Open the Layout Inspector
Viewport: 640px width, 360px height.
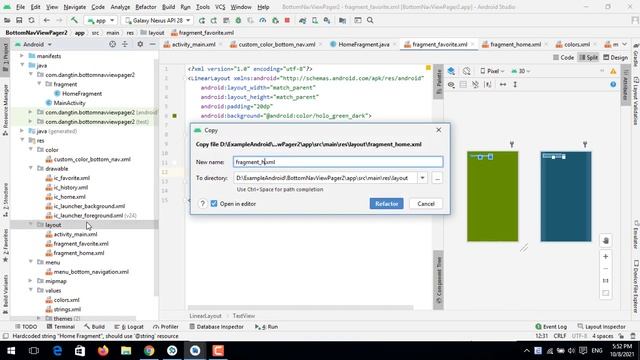pos(602,327)
